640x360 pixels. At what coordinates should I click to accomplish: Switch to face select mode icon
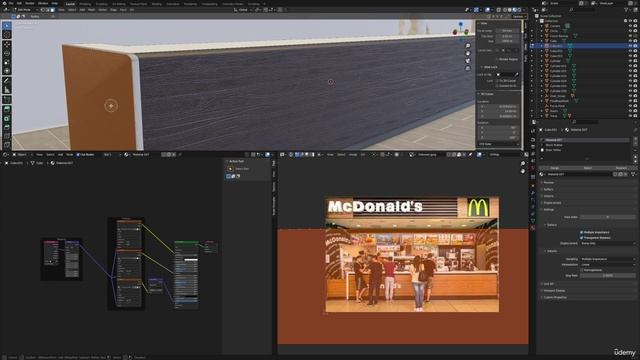pyautogui.click(x=52, y=10)
